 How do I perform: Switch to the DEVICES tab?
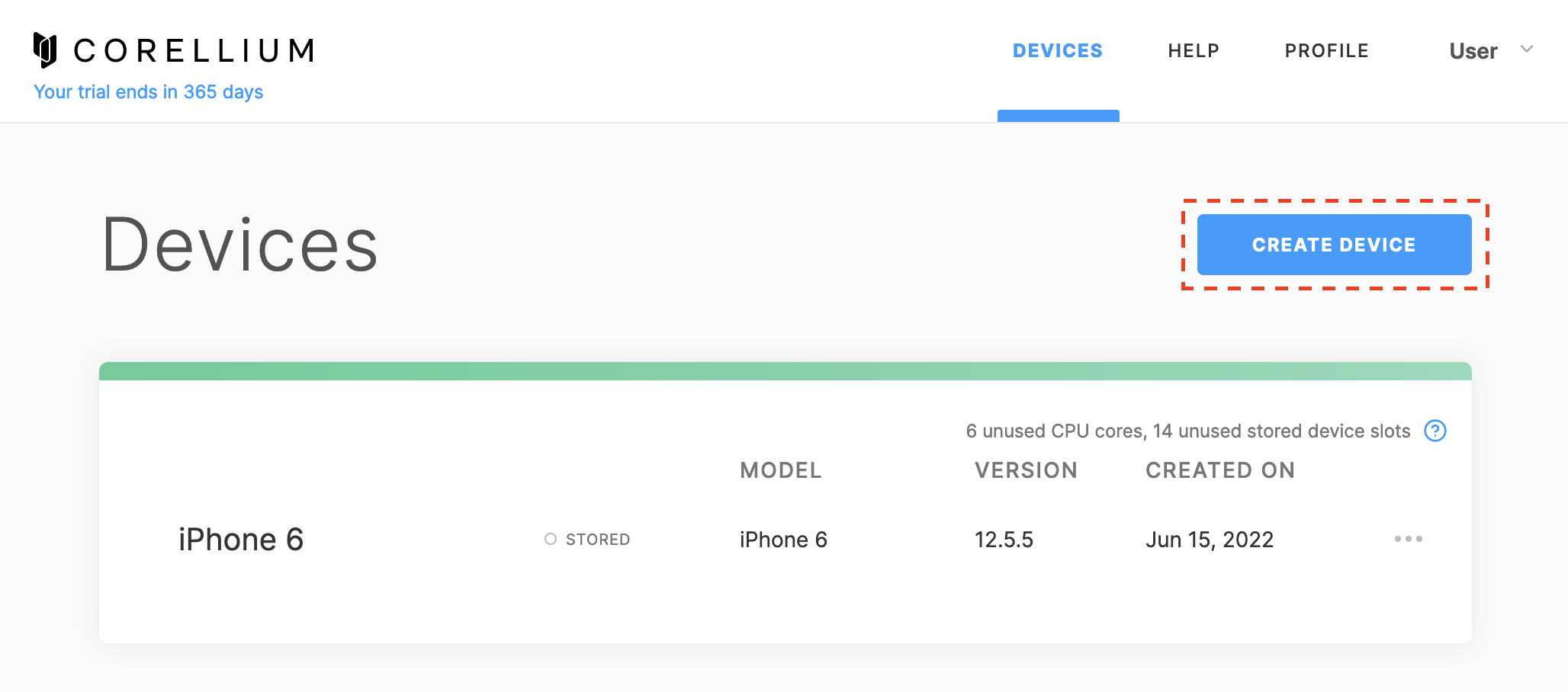[x=1058, y=51]
